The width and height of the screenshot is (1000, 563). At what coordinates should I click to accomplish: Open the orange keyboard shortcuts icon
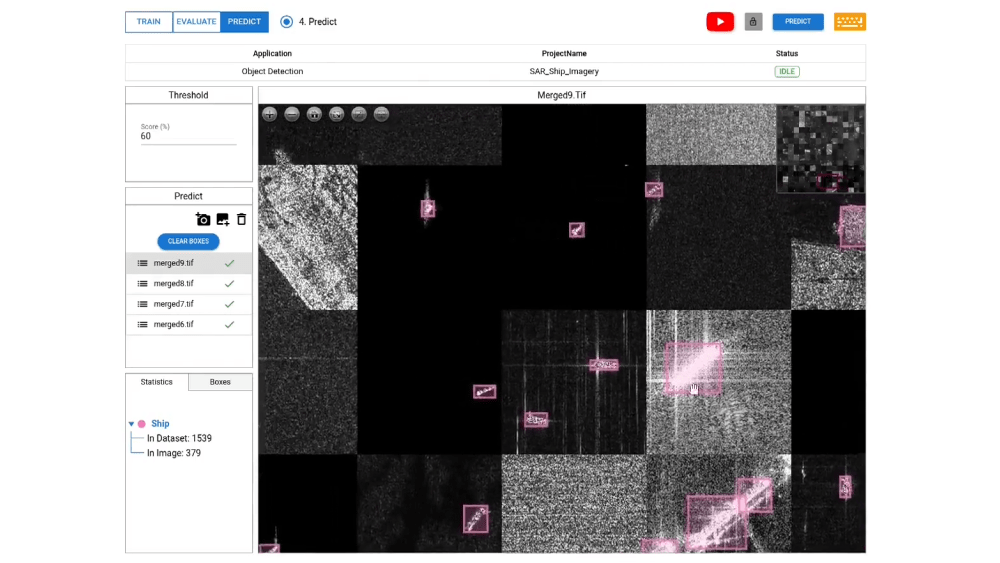tap(849, 22)
